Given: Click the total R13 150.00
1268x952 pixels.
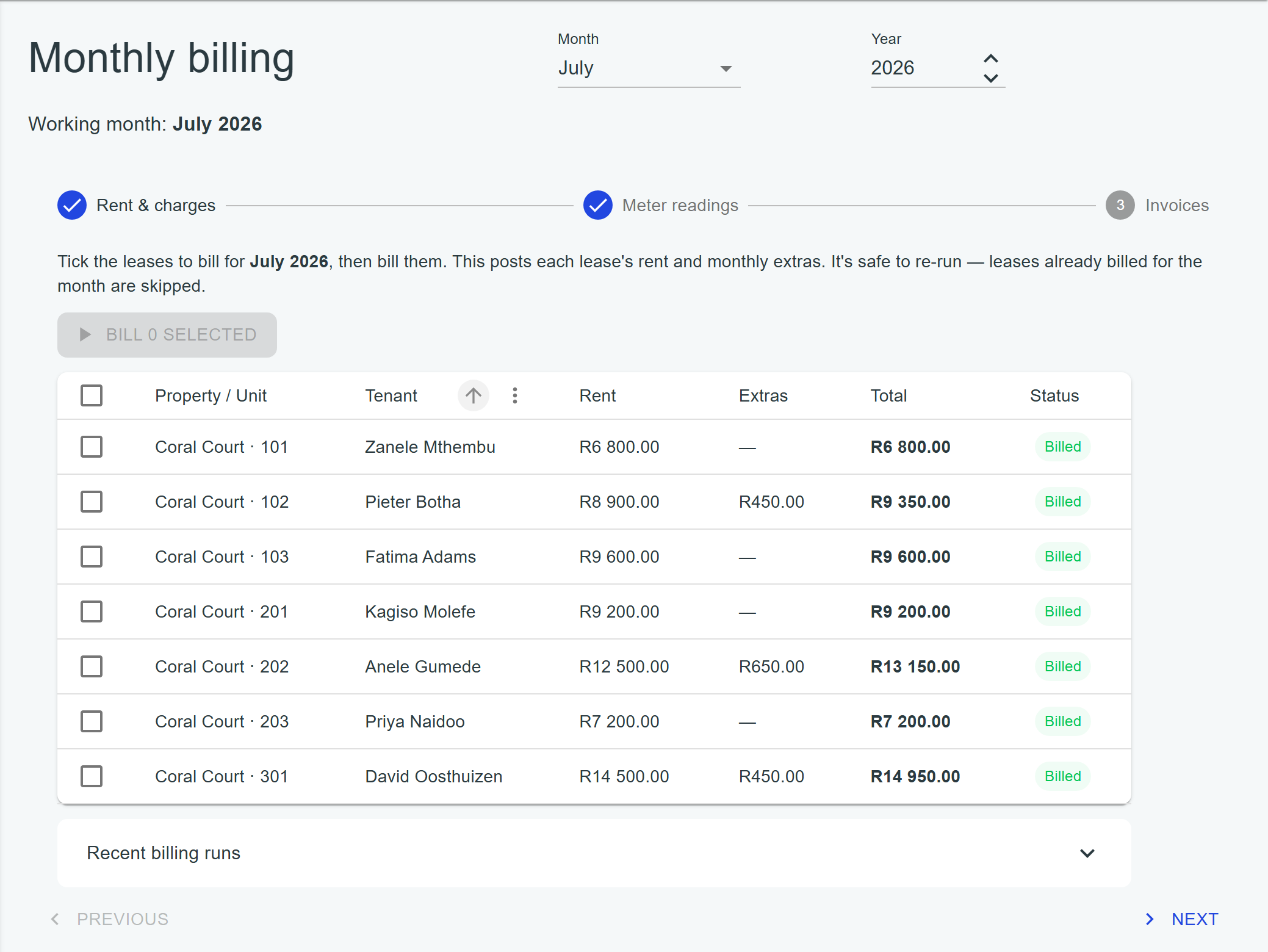Looking at the screenshot, I should coord(915,666).
